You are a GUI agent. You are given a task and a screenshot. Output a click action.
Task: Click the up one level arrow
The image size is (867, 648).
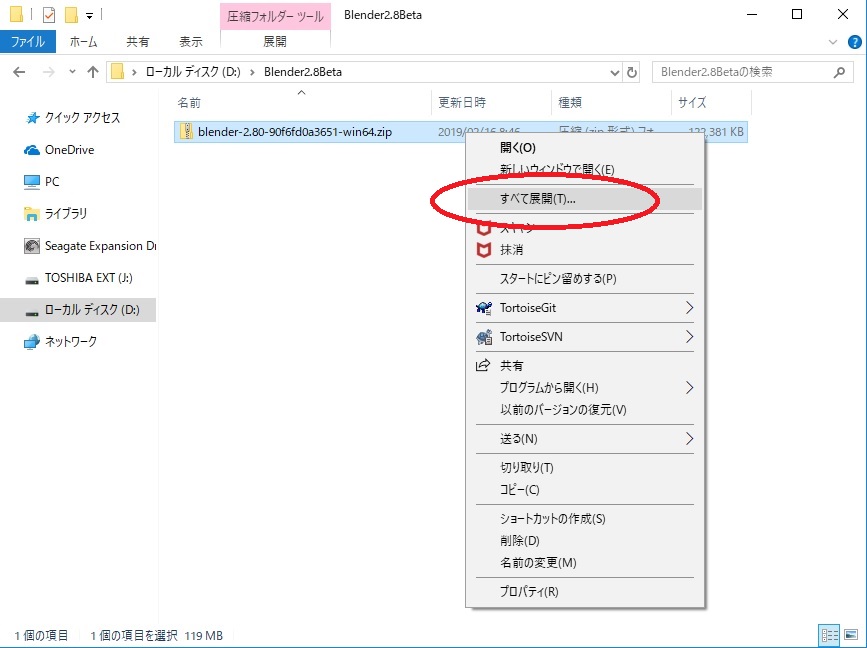(93, 72)
